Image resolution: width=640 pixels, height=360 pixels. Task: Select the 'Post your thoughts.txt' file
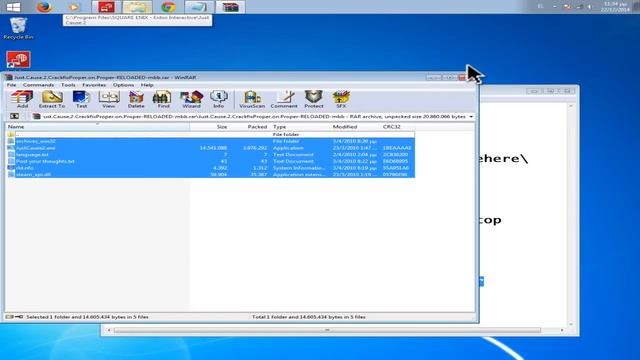click(x=211, y=161)
